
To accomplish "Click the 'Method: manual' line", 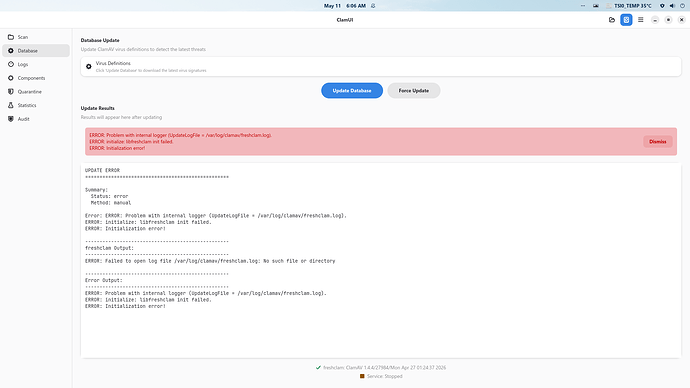I will 111,203.
